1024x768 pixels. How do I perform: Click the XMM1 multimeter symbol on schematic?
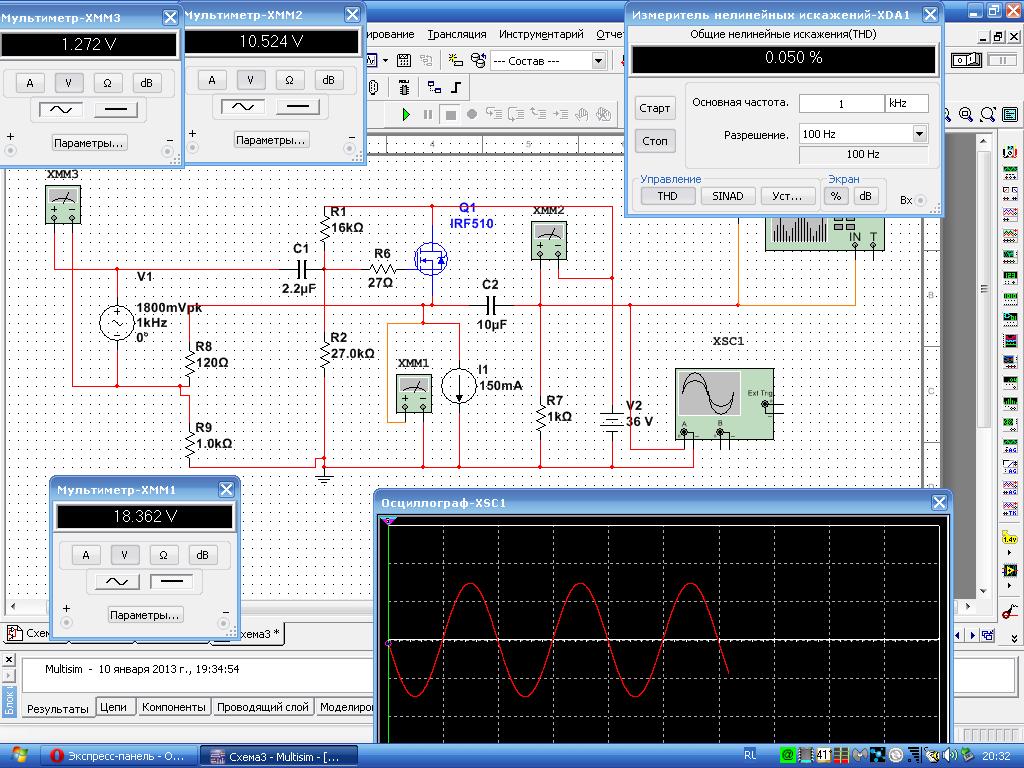pos(414,393)
